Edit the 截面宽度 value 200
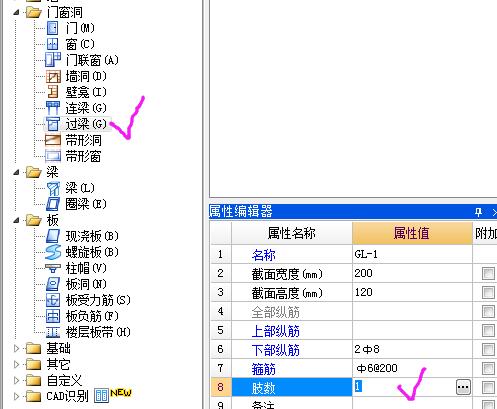Screen dimensions: 497x409 (x=412, y=274)
